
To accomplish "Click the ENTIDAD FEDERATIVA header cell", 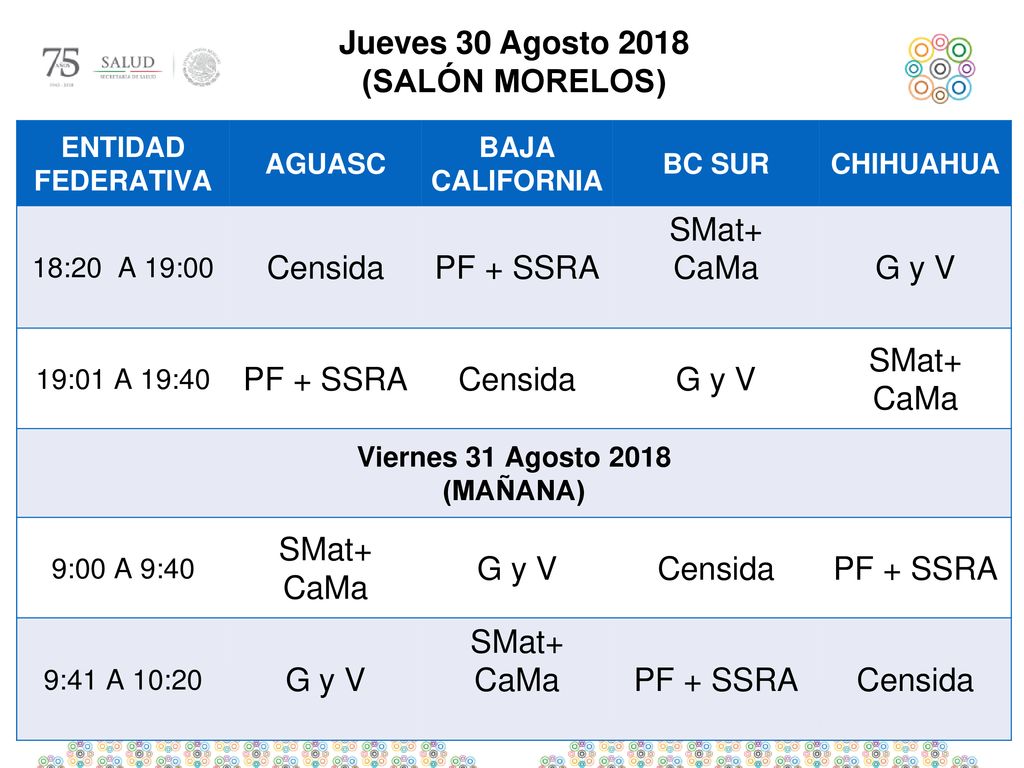I will (x=123, y=164).
